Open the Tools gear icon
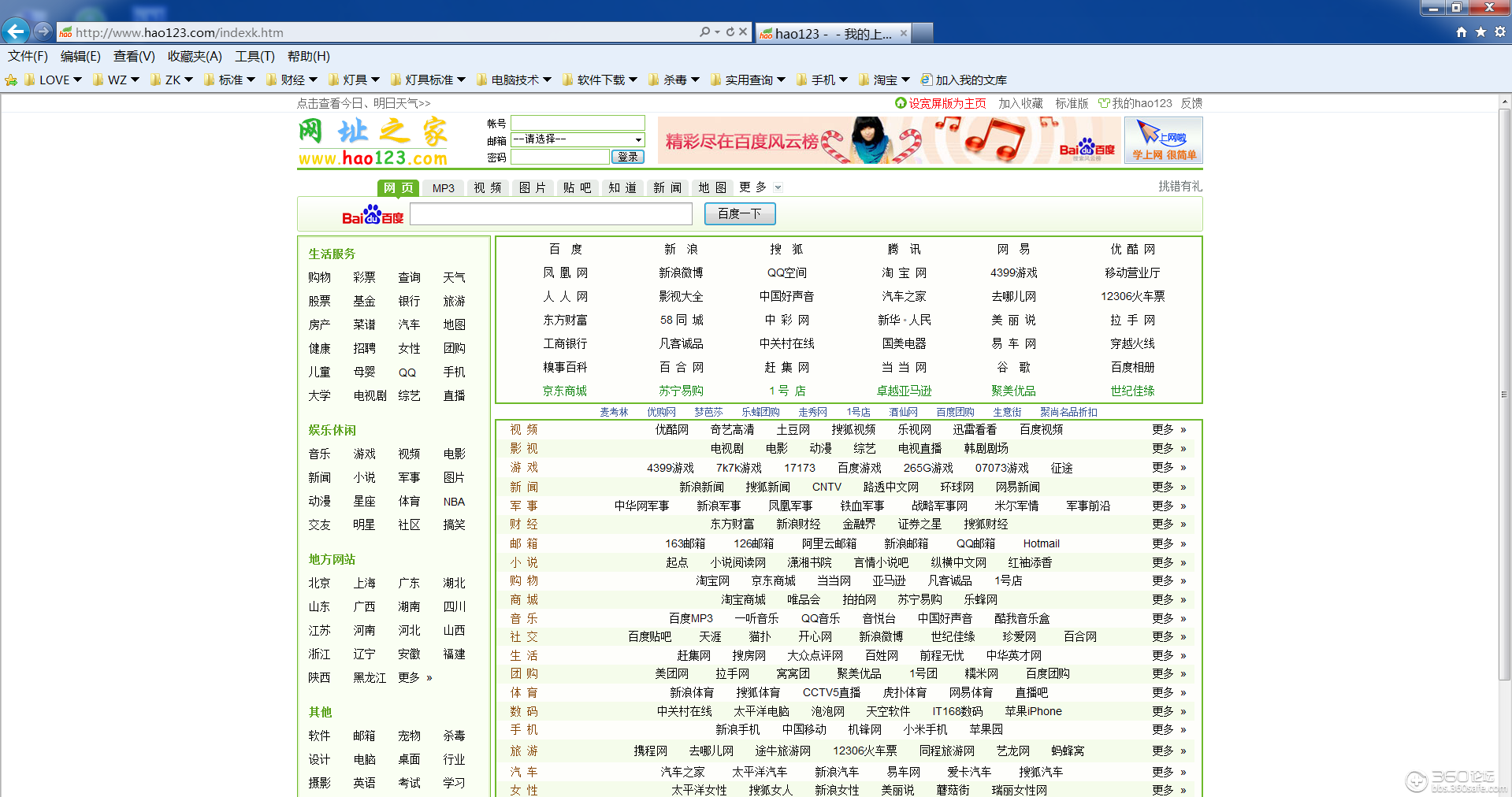This screenshot has width=1512, height=797. coord(1499,32)
